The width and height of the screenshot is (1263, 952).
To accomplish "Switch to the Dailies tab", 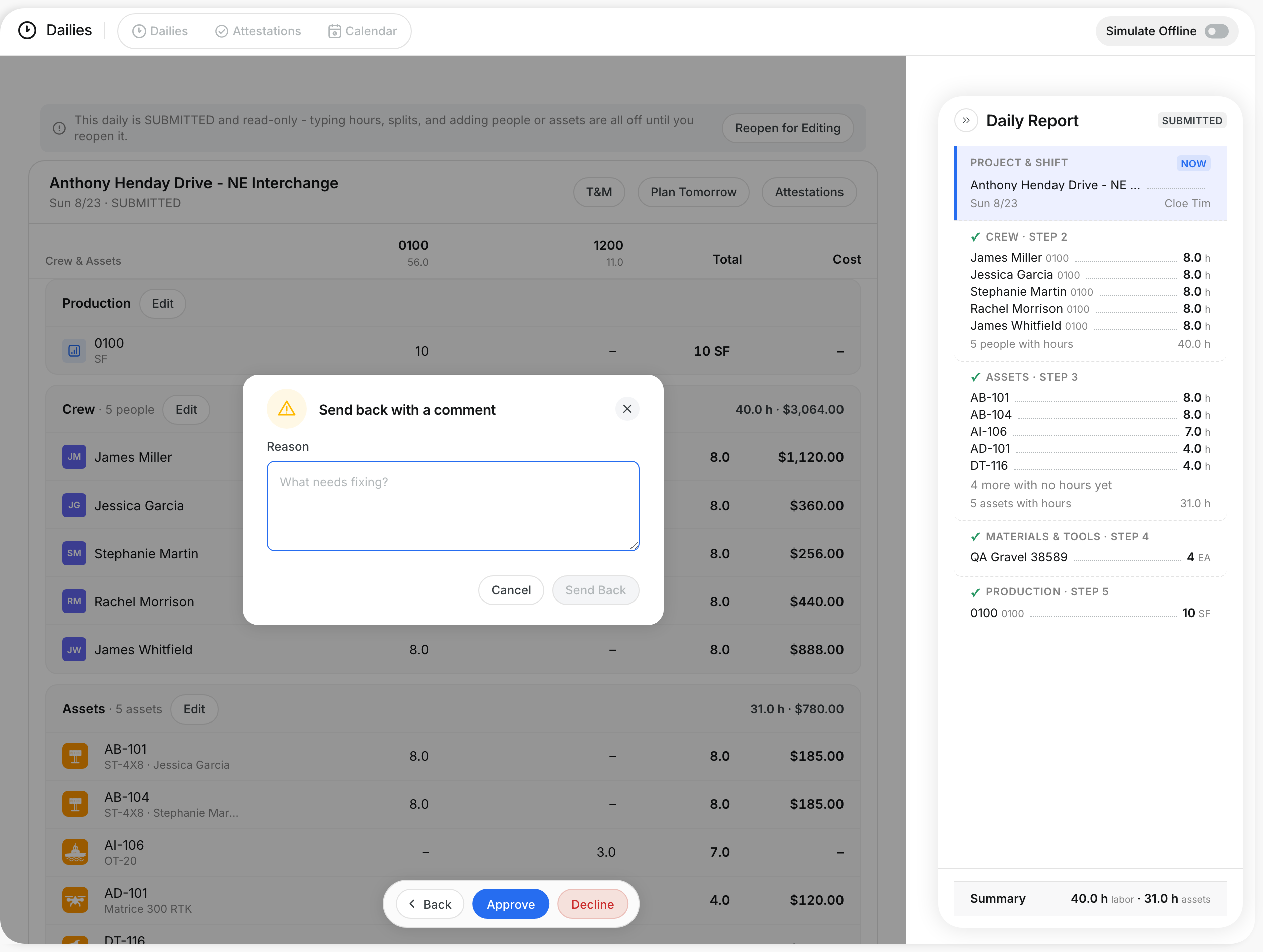I will point(160,31).
